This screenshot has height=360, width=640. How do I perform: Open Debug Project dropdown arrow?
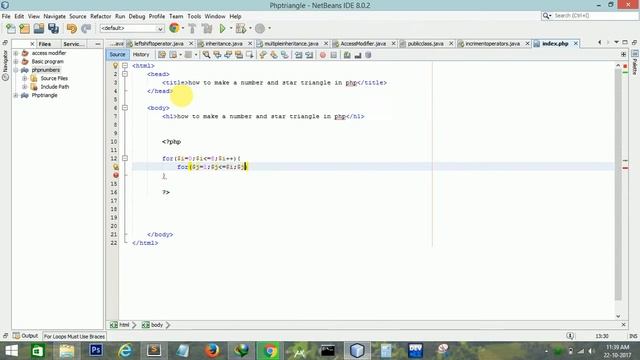coord(250,28)
